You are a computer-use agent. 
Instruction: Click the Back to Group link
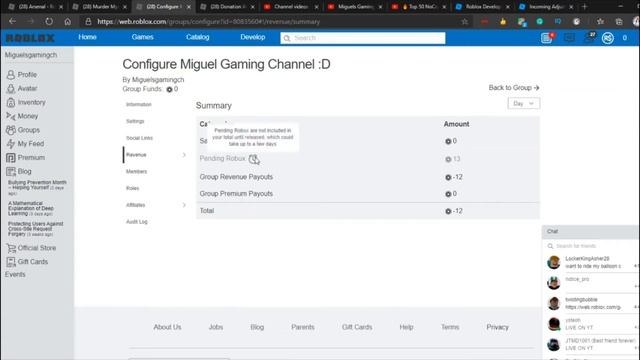(514, 88)
